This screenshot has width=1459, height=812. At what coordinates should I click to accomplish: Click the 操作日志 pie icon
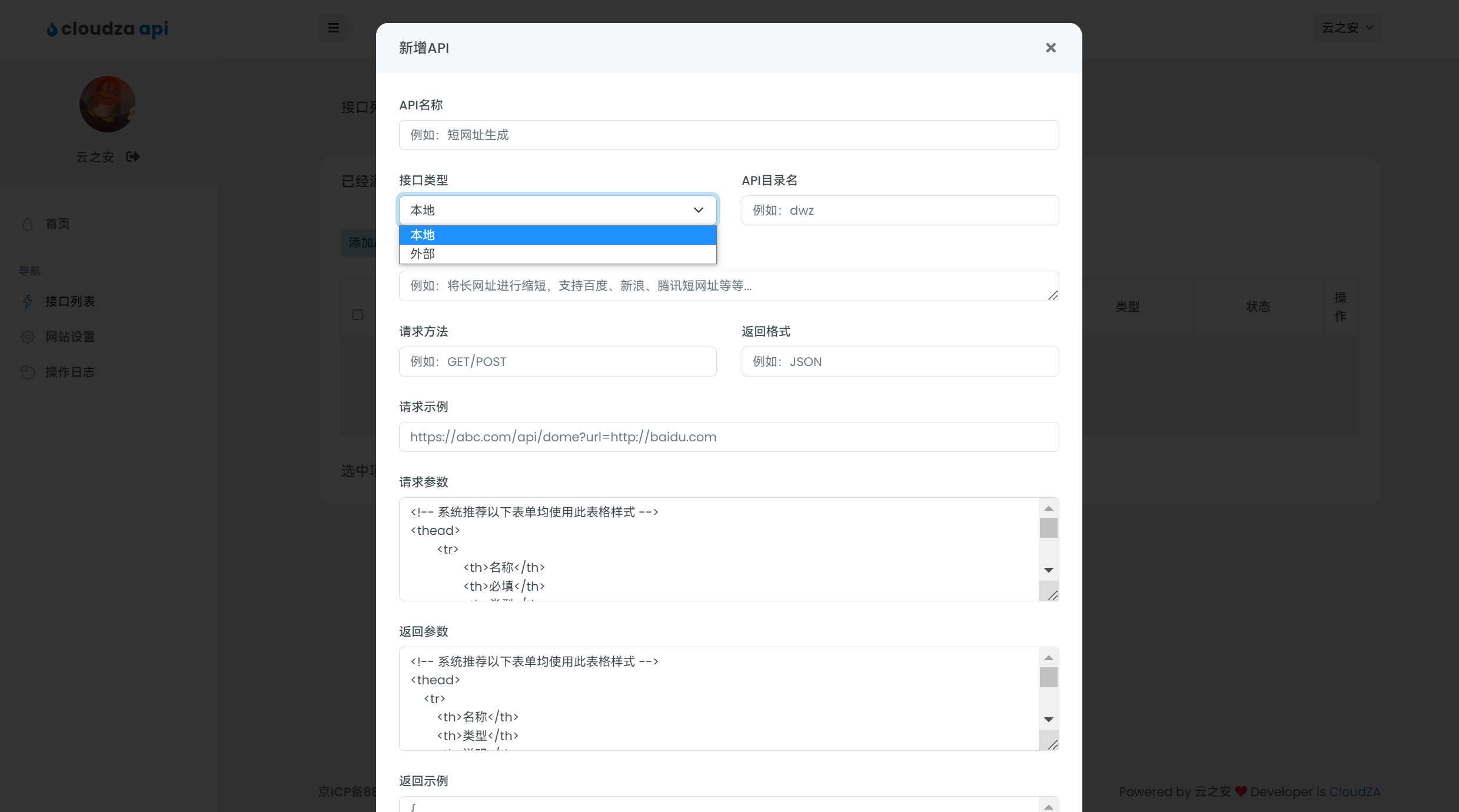click(x=27, y=372)
